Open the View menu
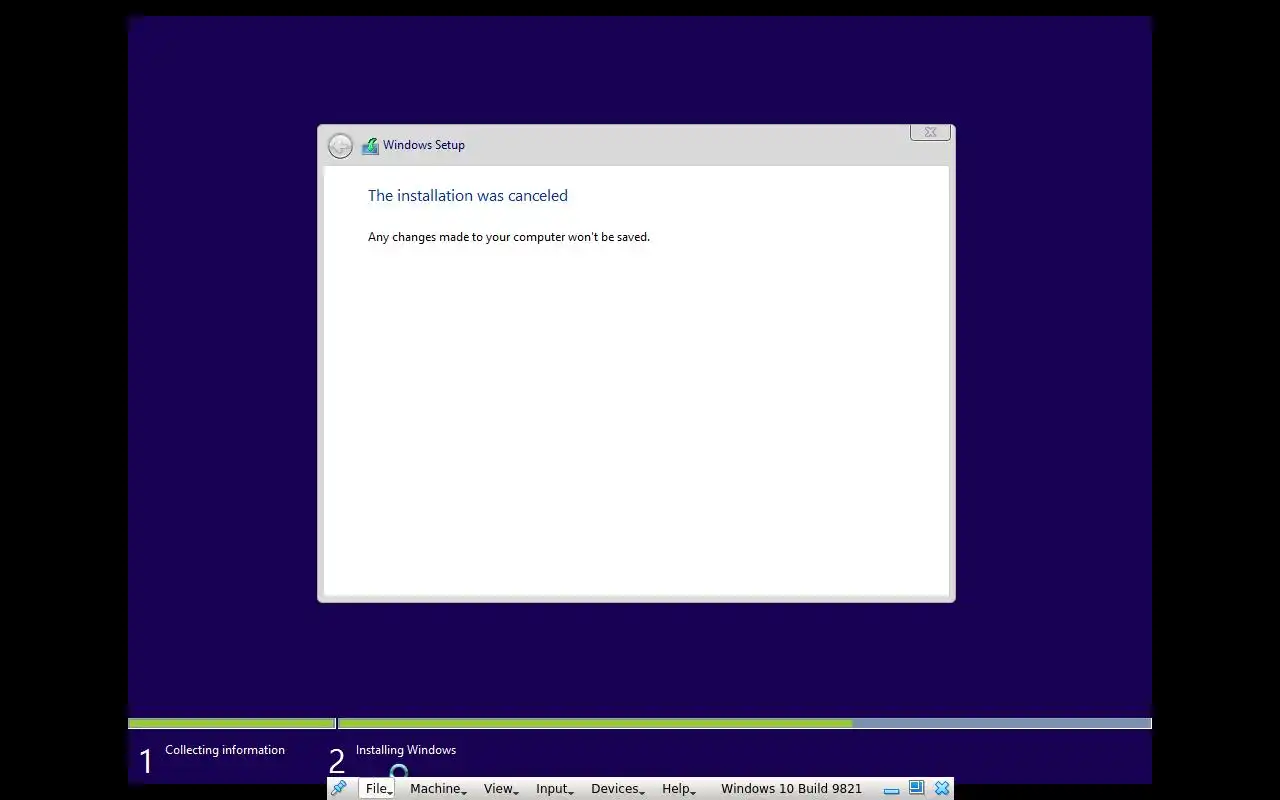The height and width of the screenshot is (800, 1280). (x=500, y=788)
